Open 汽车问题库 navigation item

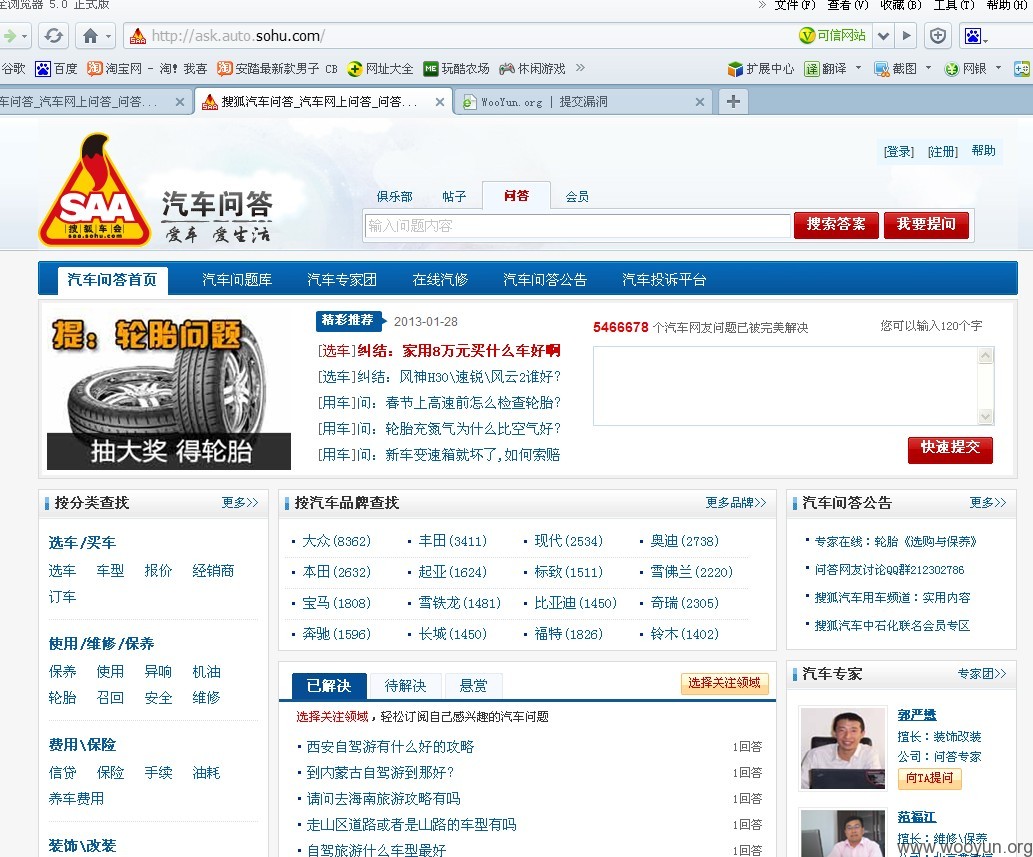[x=237, y=280]
